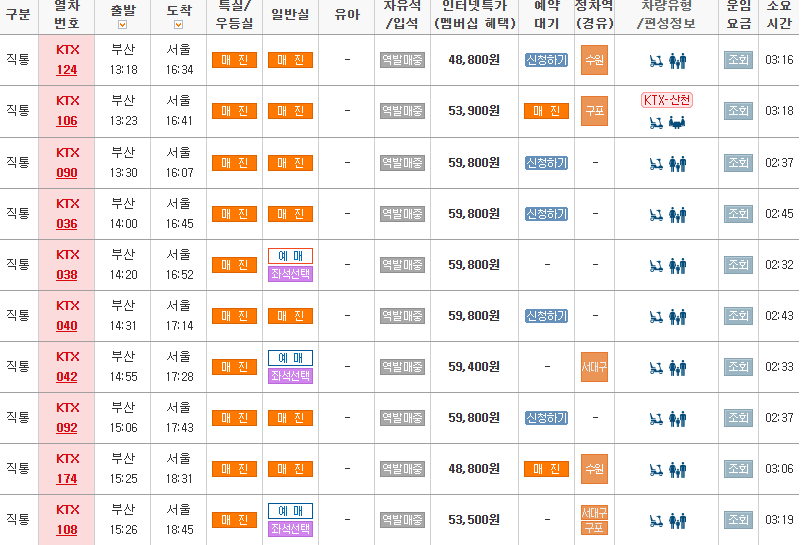Open train KTX 036 details link
Image resolution: width=812 pixels, height=545 pixels.
67,224
